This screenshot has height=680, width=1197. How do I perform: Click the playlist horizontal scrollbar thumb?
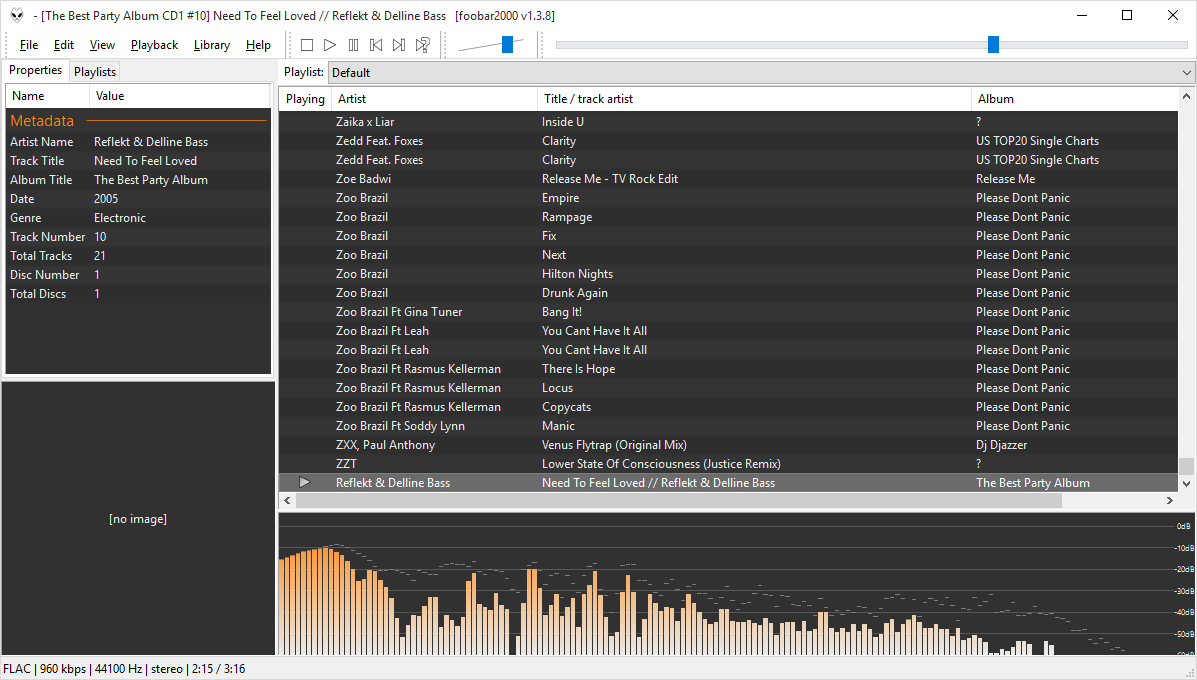pos(679,501)
